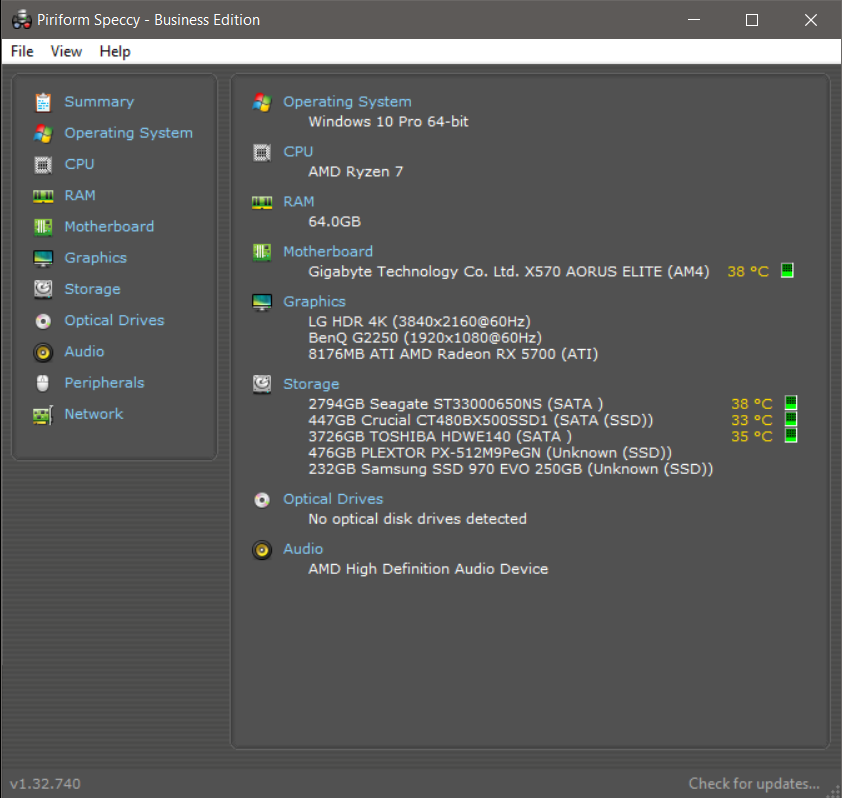Open Audio heading link in summary
The image size is (842, 798).
click(x=303, y=549)
